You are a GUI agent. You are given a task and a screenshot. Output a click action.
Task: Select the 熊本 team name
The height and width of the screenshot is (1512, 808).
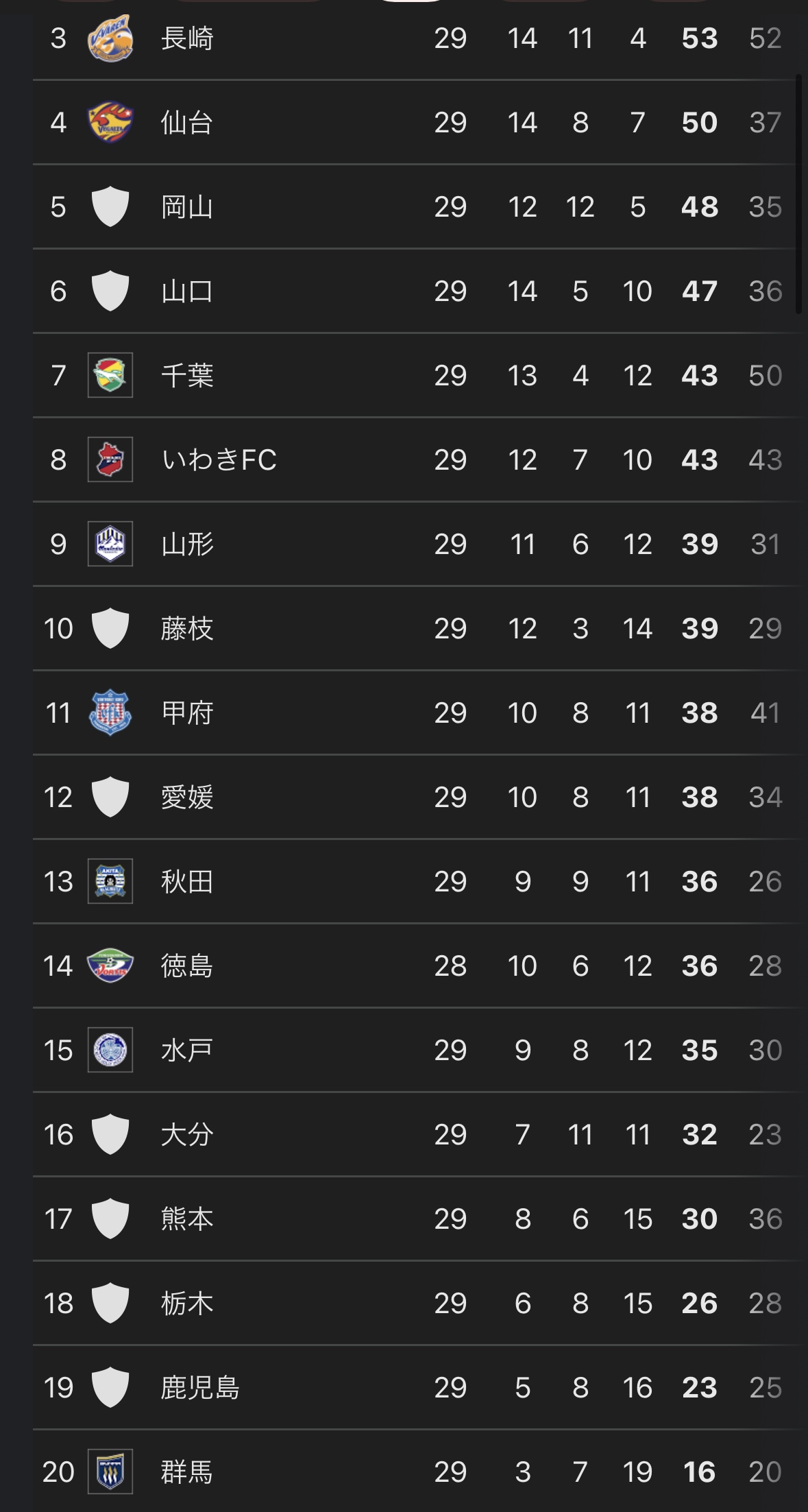pos(187,1219)
